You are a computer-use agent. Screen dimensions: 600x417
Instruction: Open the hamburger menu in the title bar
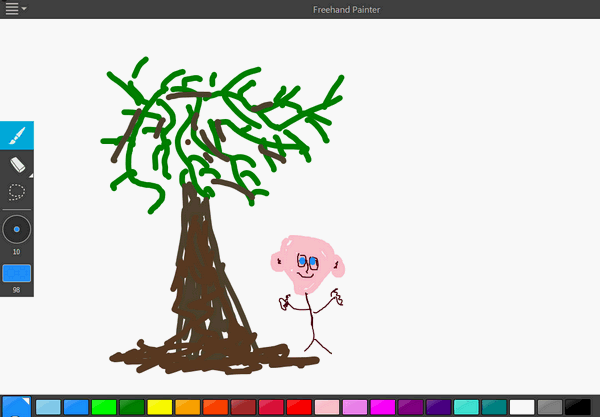tap(15, 8)
